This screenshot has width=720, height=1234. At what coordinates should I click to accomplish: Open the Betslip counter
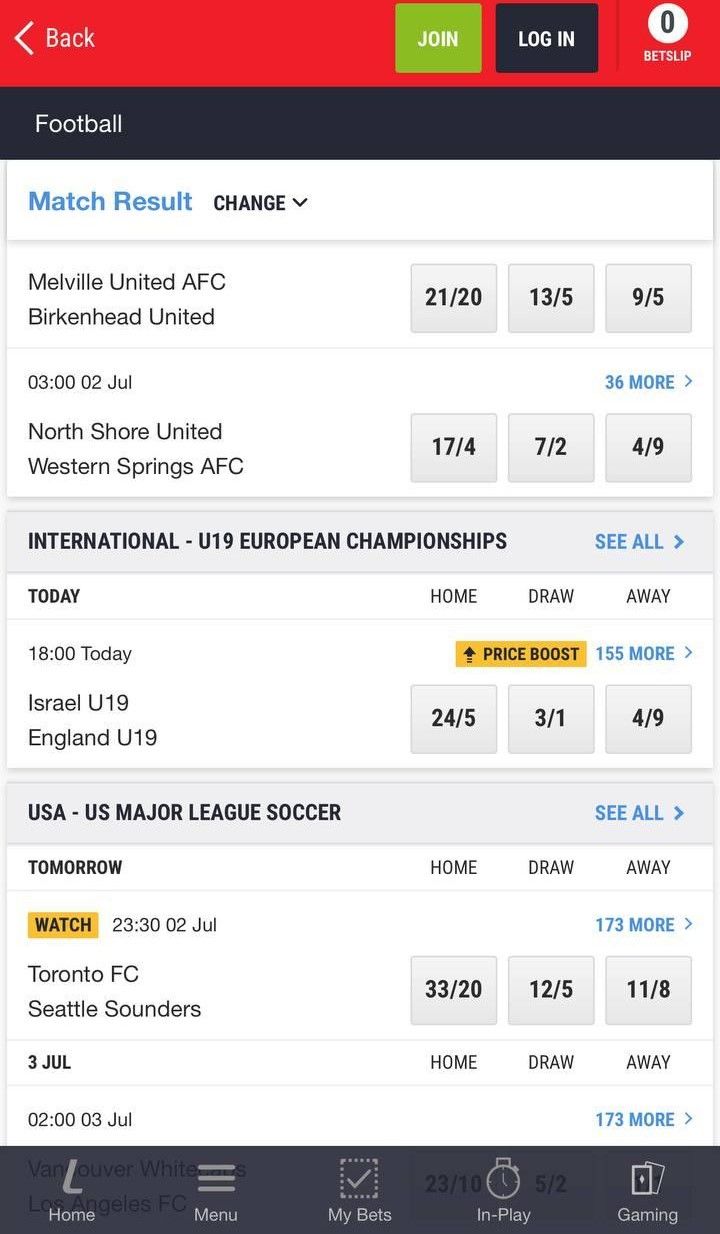pos(667,35)
